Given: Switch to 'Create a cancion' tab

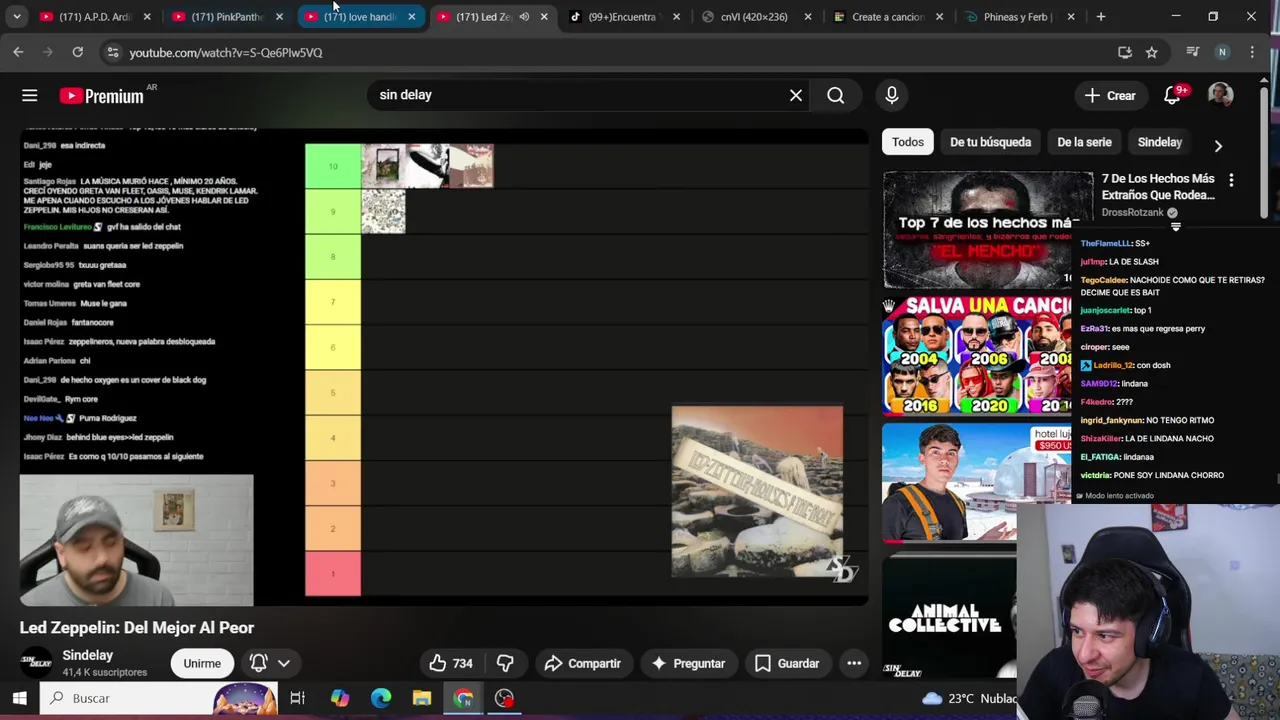Looking at the screenshot, I should (x=887, y=17).
